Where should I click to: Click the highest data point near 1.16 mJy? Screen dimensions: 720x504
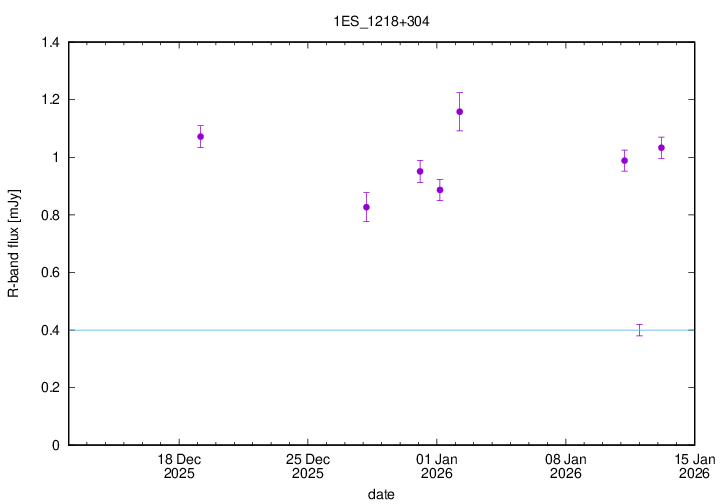(459, 111)
